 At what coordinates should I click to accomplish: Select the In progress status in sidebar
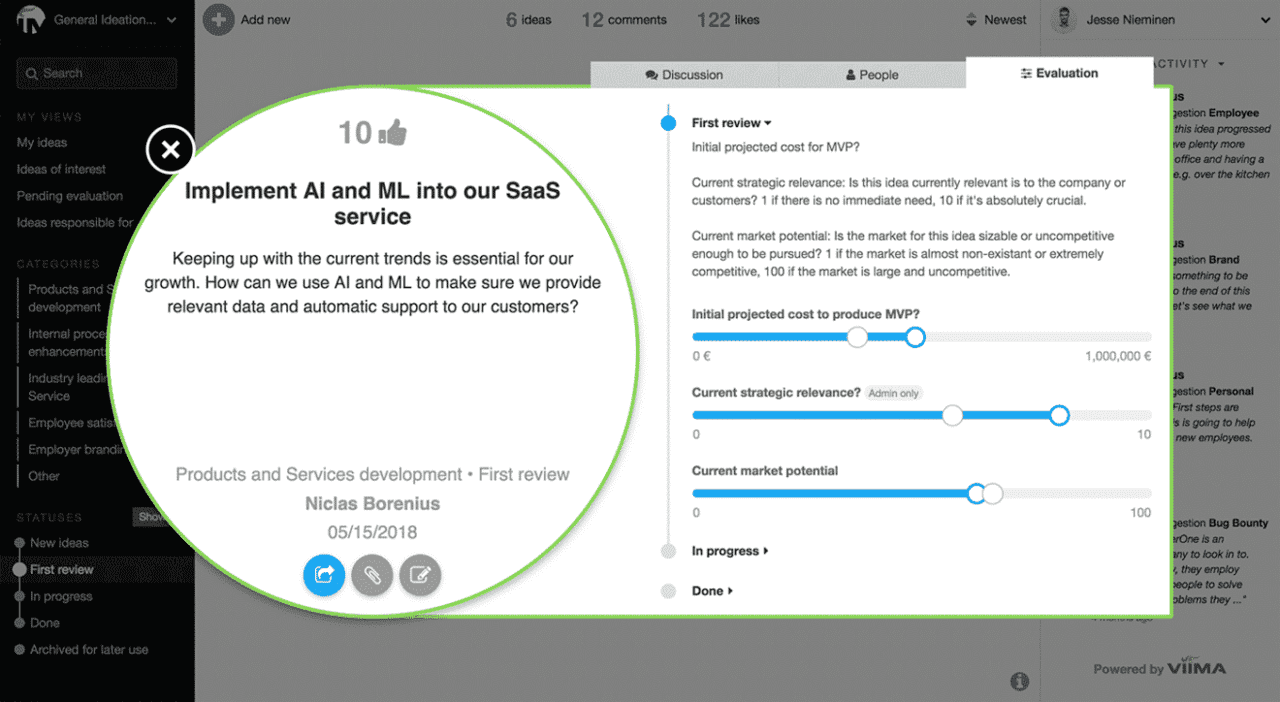(x=60, y=596)
